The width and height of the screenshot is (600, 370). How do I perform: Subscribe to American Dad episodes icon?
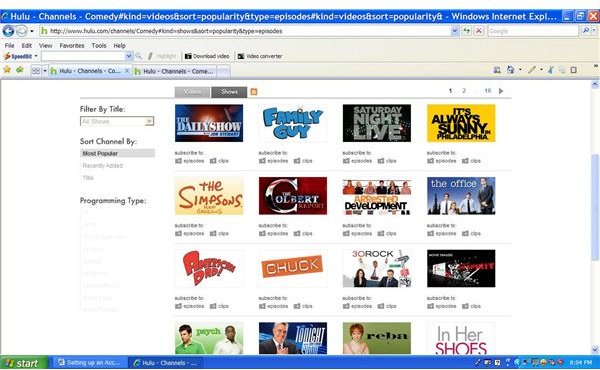point(178,306)
